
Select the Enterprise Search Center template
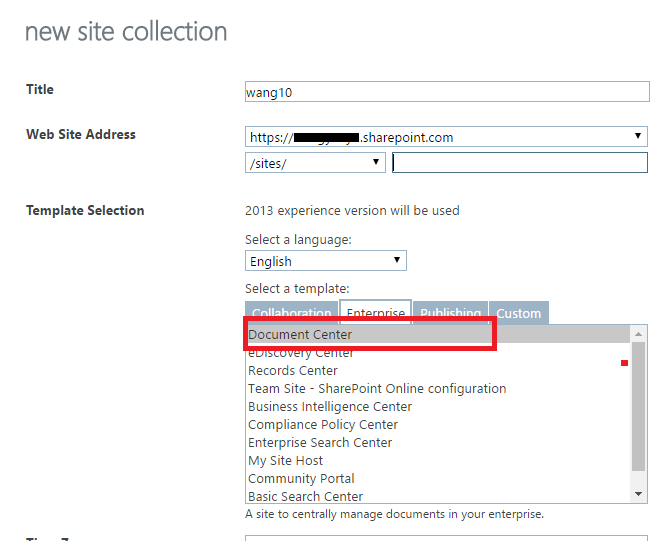coord(438,443)
